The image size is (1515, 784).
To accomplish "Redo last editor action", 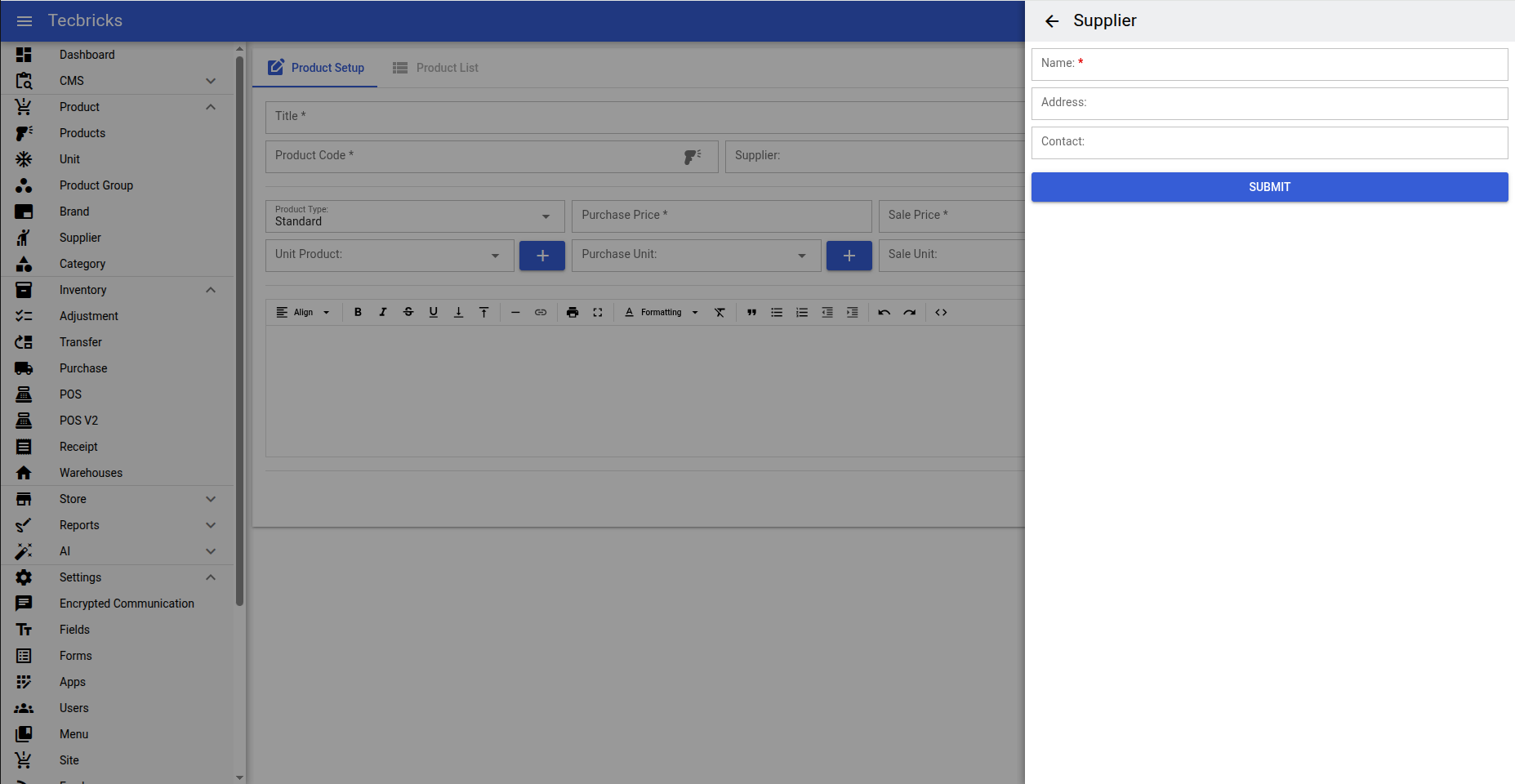I will 910,312.
